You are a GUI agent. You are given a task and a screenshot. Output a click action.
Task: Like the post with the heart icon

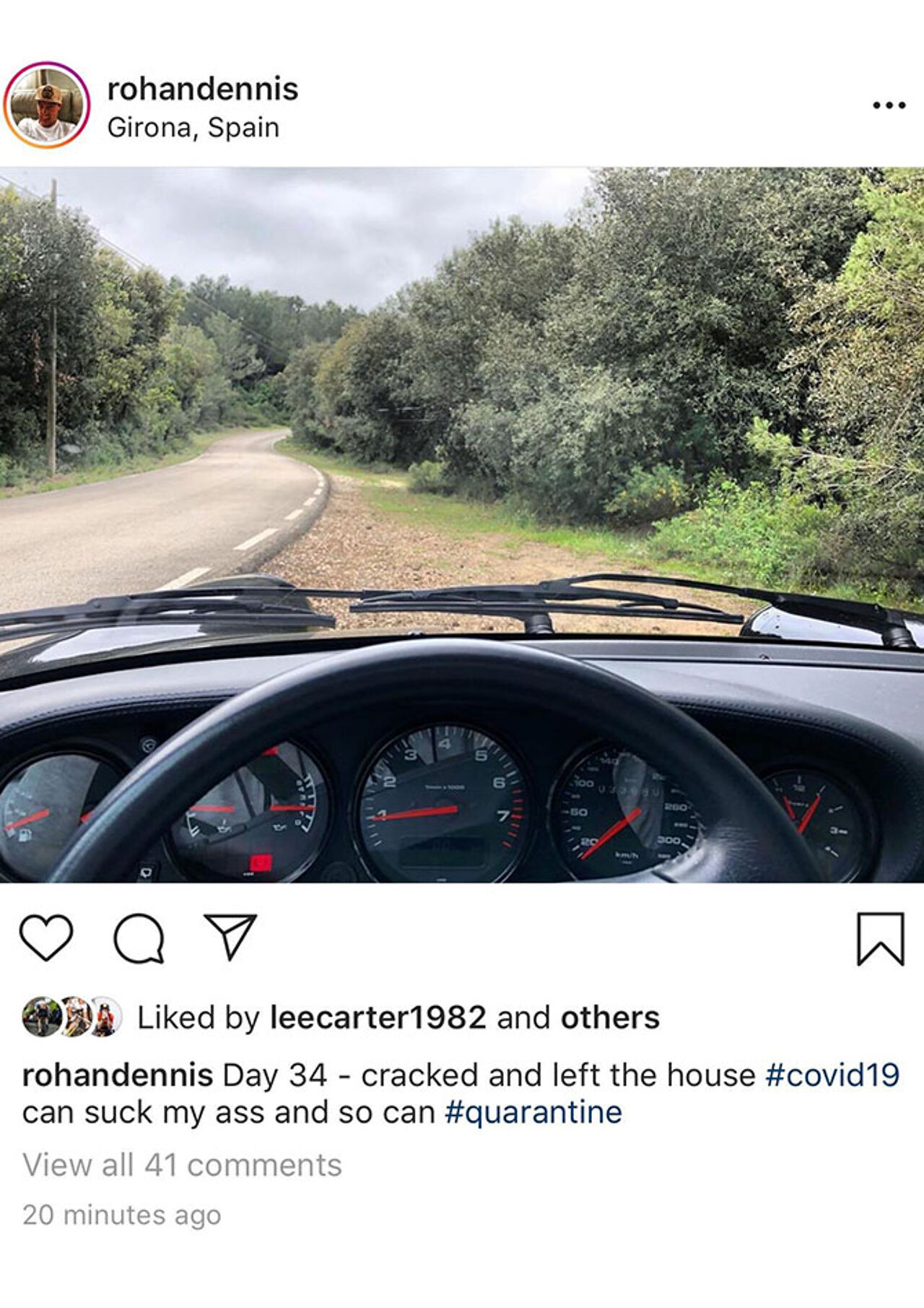pyautogui.click(x=46, y=937)
